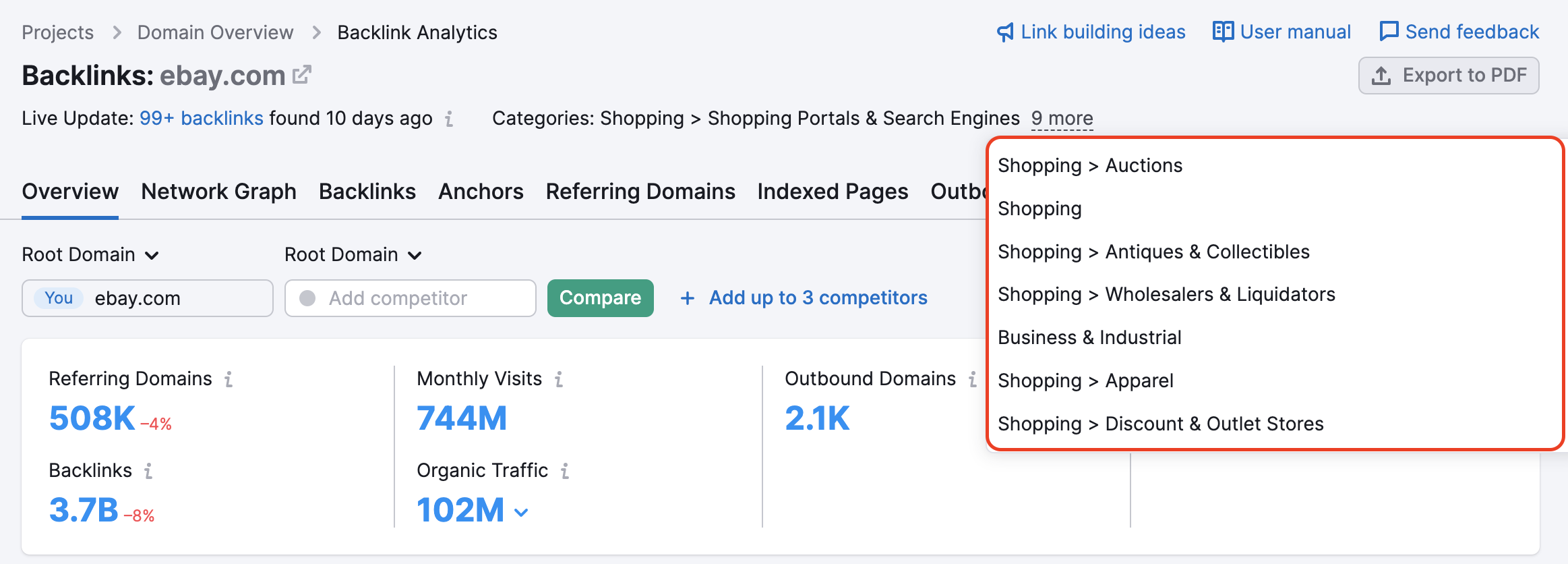Click the chat bubble icon beside Send feedback
This screenshot has width=1568, height=564.
click(x=1389, y=32)
